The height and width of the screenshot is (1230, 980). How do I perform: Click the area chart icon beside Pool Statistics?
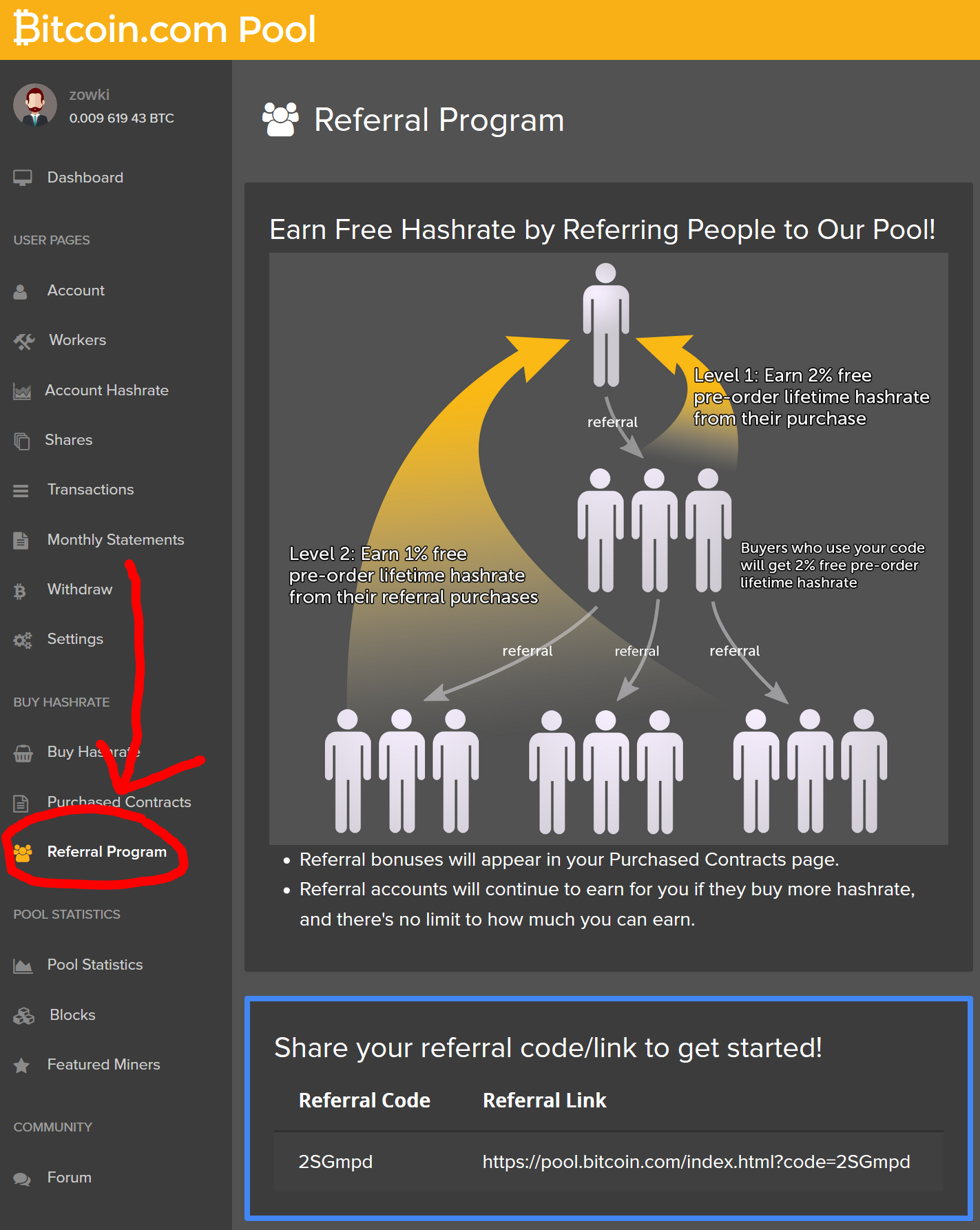click(23, 966)
